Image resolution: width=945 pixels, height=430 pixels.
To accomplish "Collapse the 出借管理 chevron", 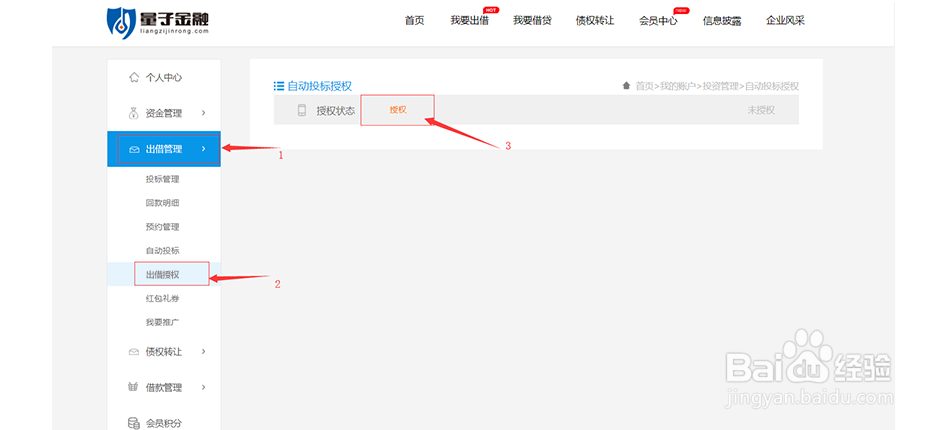I will pos(204,148).
